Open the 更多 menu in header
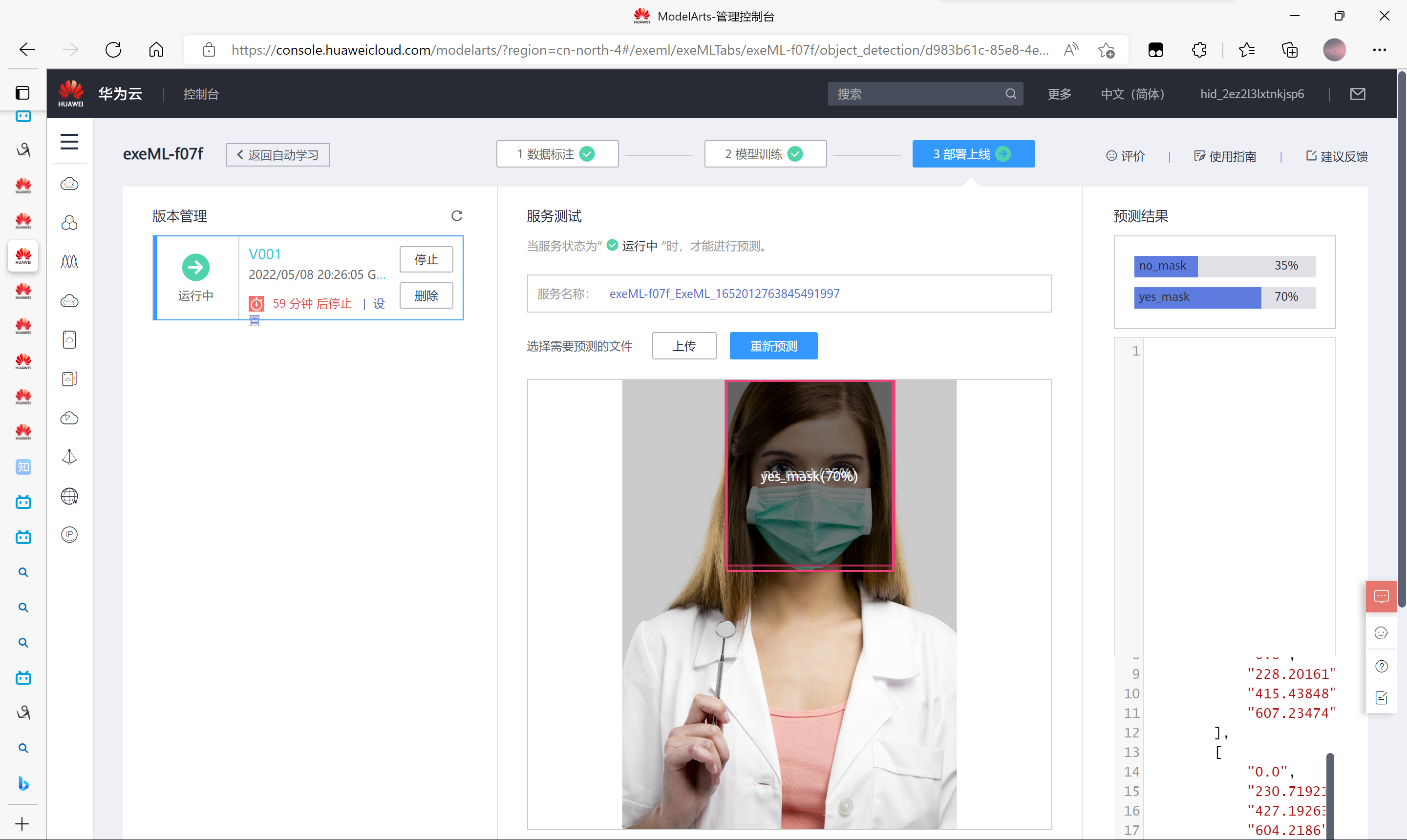The width and height of the screenshot is (1407, 840). (1059, 94)
